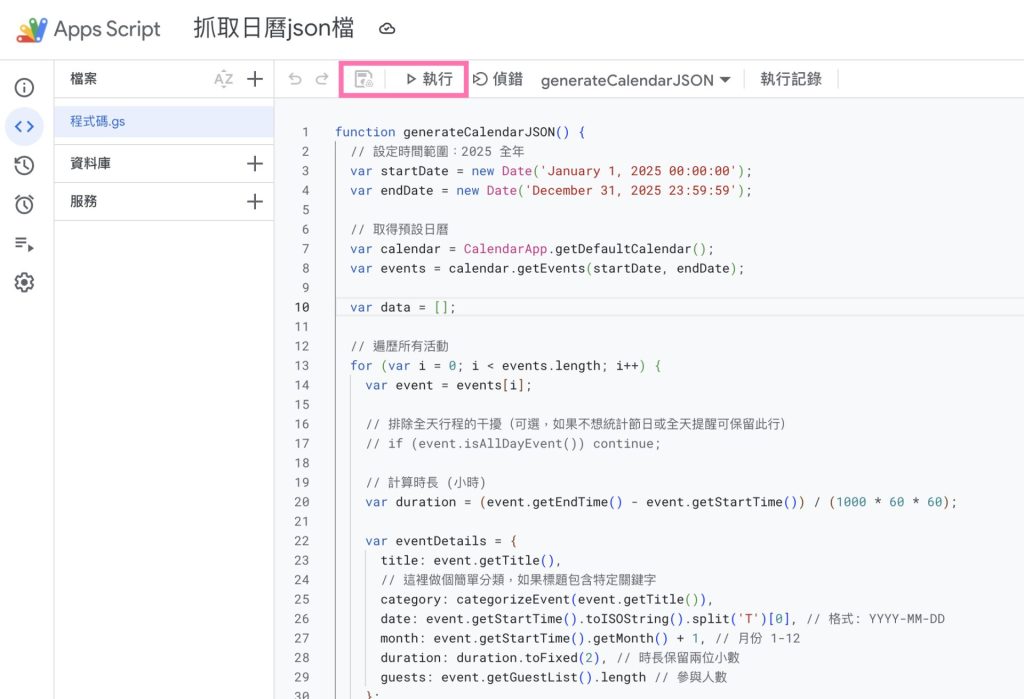Open the Triggers alarm clock icon
The height and width of the screenshot is (699, 1024).
(25, 205)
